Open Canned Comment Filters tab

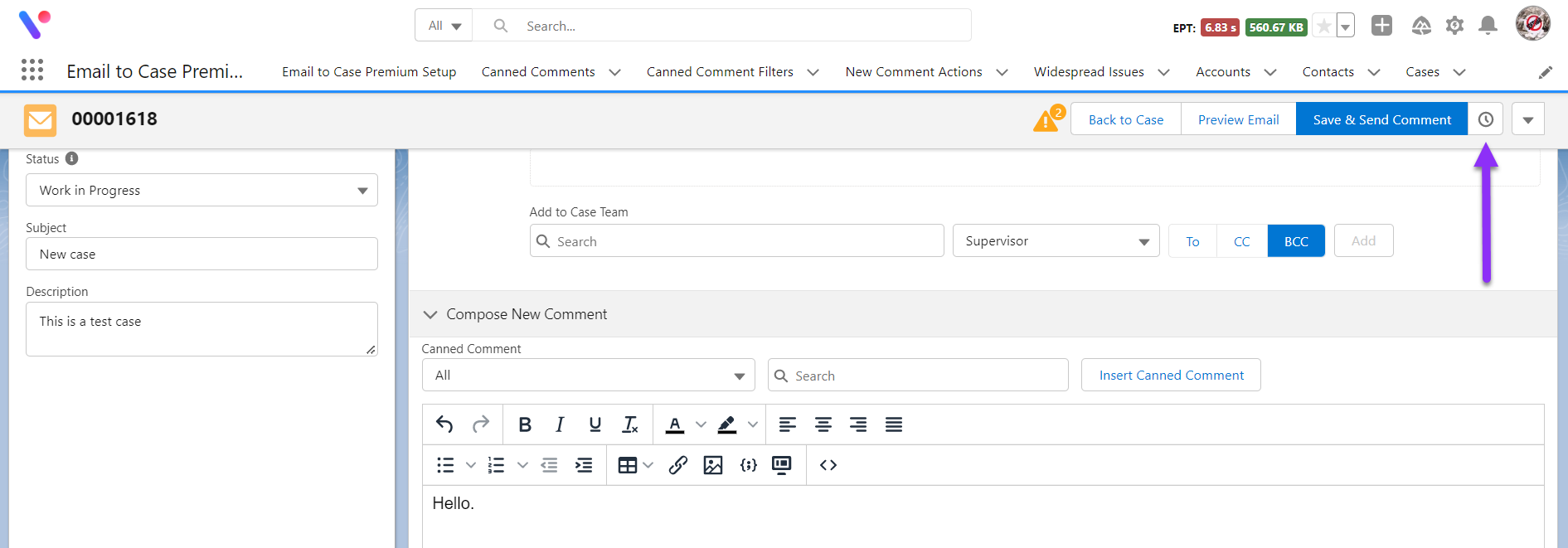pos(720,72)
